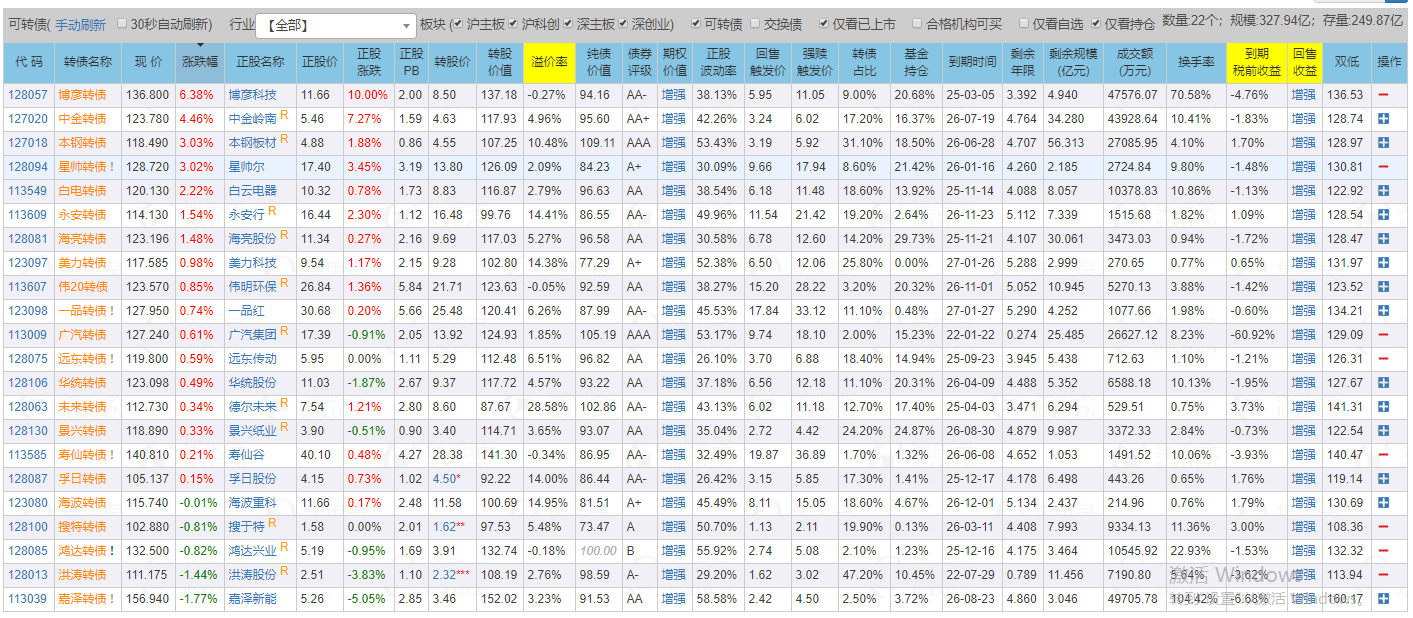Screen dimensions: 1413x618
Task: Sort by the 现价 column header
Action: coord(148,62)
